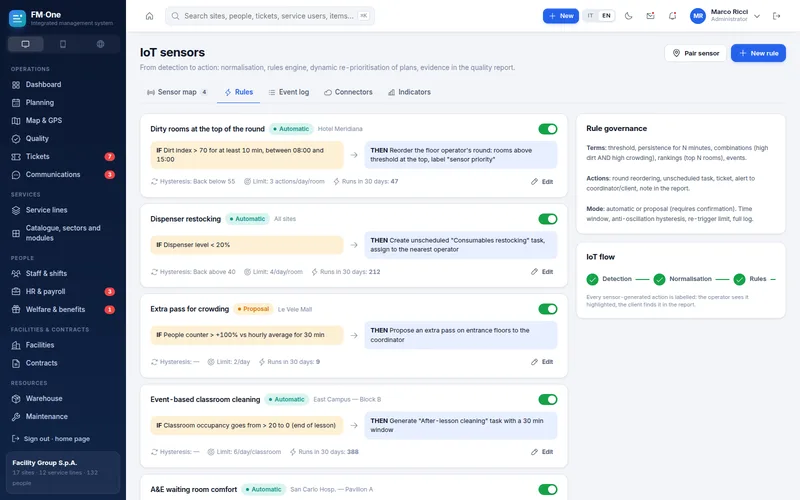Open Planning in sidebar
This screenshot has width=800, height=500.
[63, 103]
